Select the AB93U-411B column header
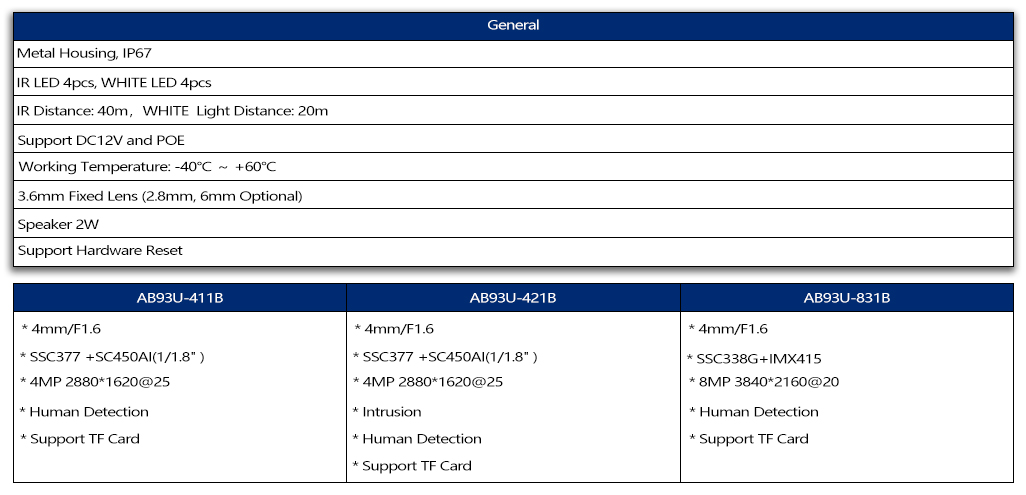The width and height of the screenshot is (1026, 495). (180, 298)
